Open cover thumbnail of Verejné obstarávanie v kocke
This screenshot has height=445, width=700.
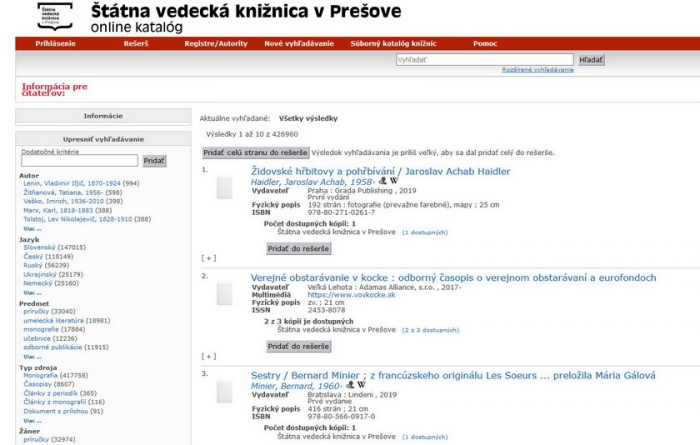click(x=225, y=294)
